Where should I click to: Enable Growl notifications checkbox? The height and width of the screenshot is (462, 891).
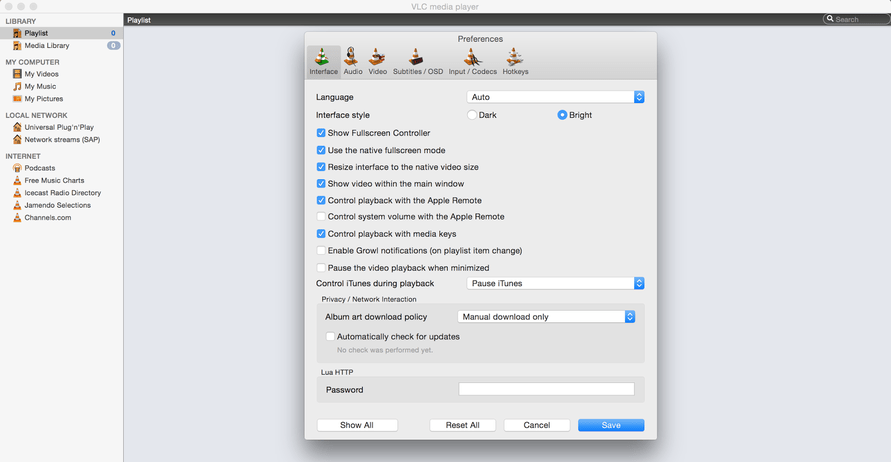[x=321, y=251]
